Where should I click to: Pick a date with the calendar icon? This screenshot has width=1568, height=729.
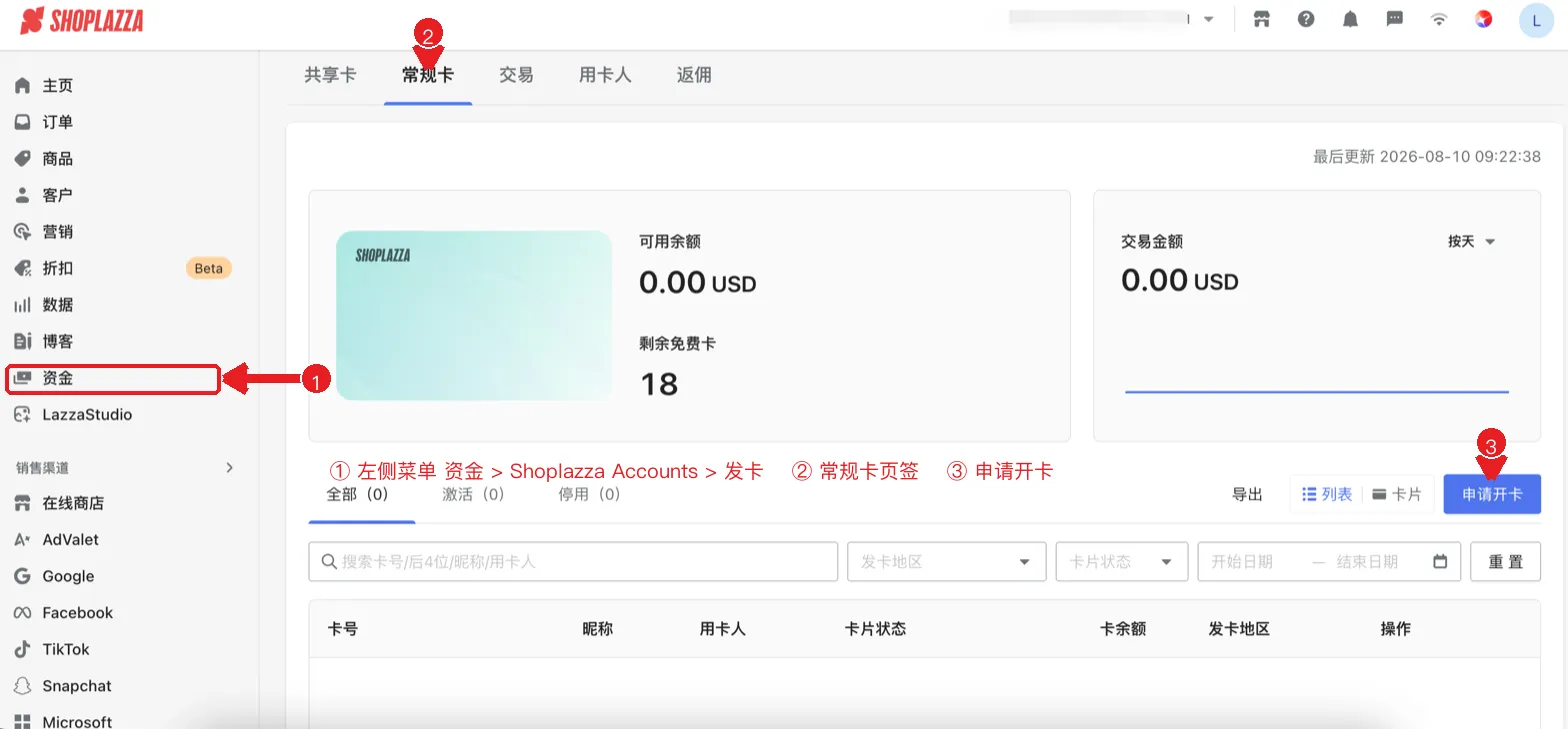1440,561
